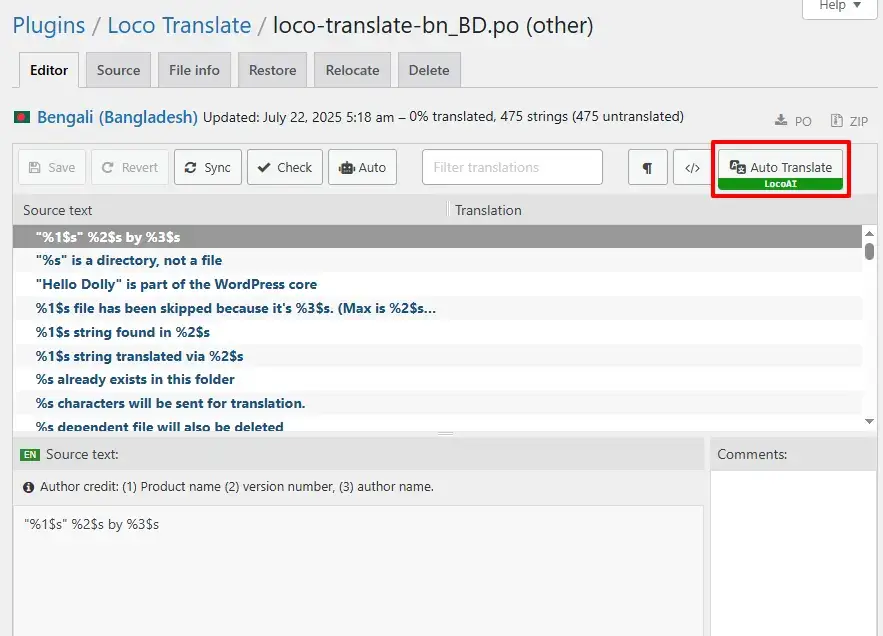
Task: Click Bengali (Bangladesh) language link
Action: point(117,117)
